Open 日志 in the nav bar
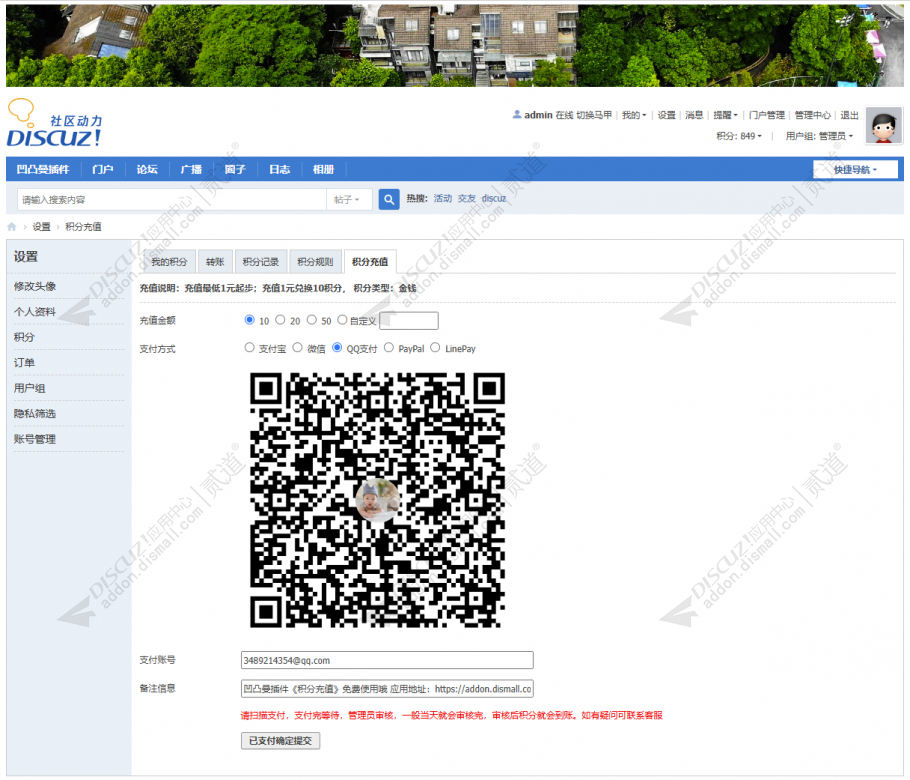 279,169
